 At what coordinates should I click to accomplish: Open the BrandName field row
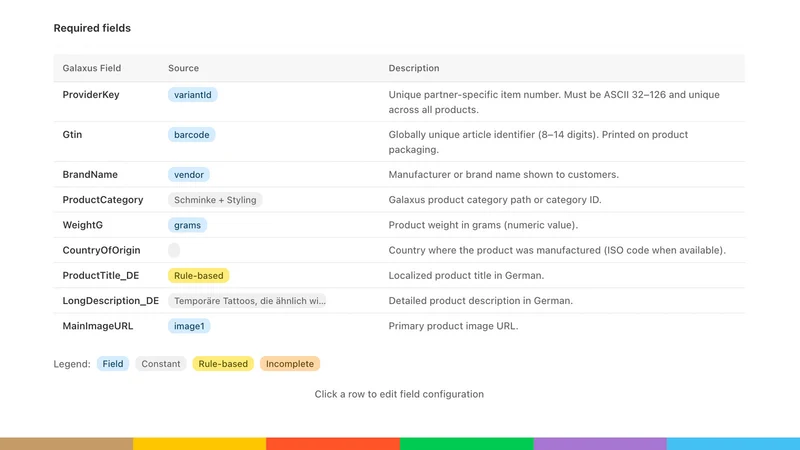[399, 174]
